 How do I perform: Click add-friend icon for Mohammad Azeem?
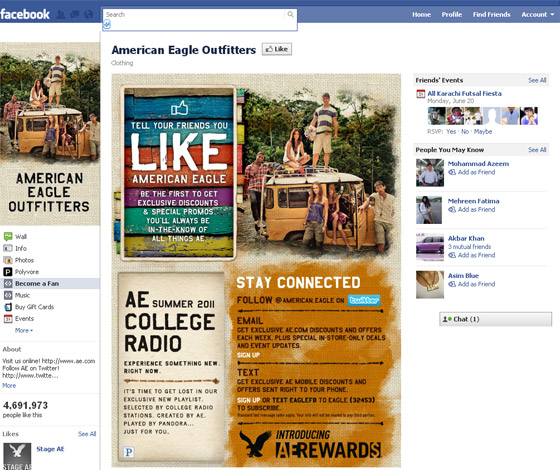click(x=452, y=172)
